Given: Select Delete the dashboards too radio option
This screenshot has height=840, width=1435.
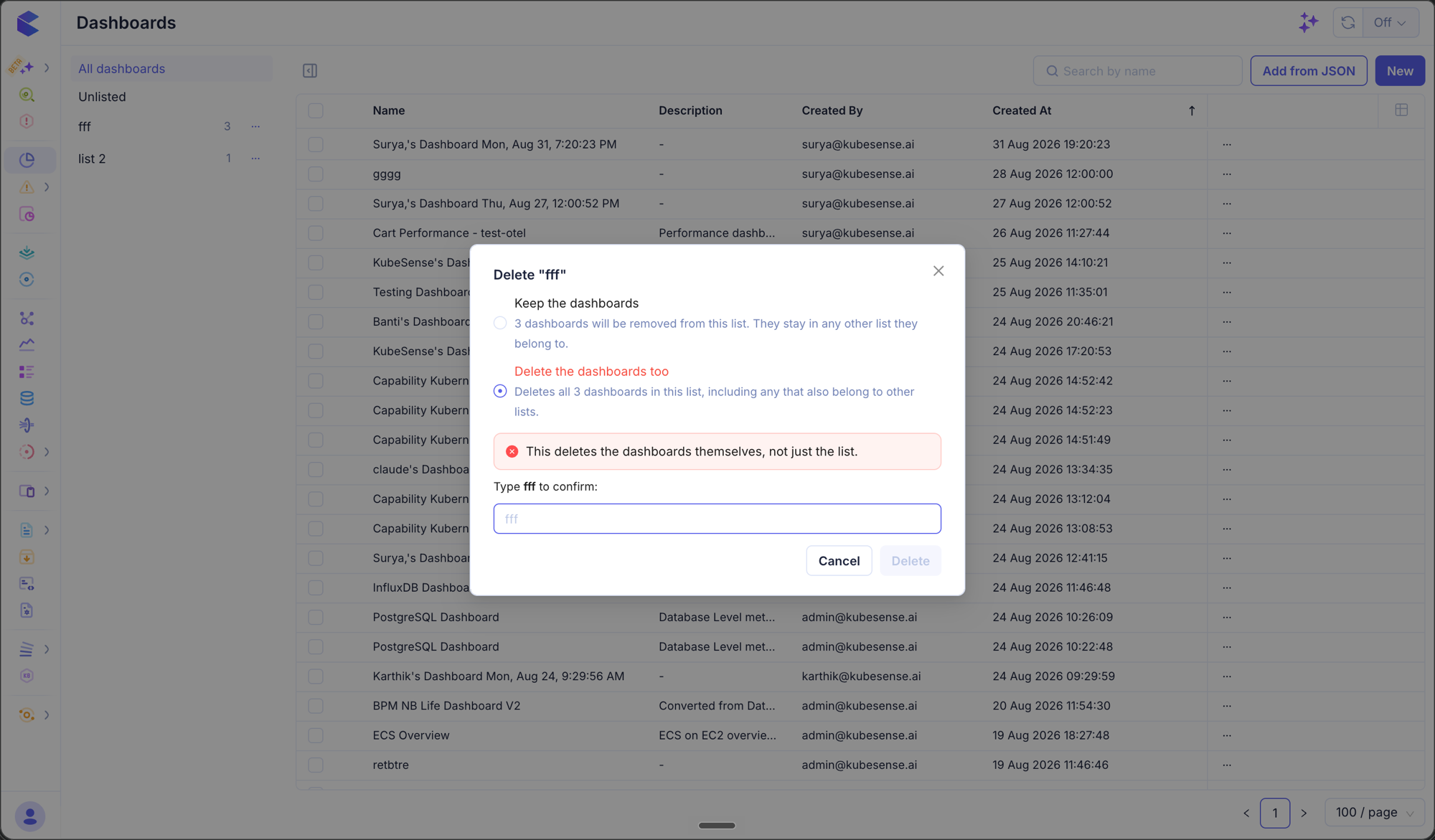Looking at the screenshot, I should click(x=500, y=391).
